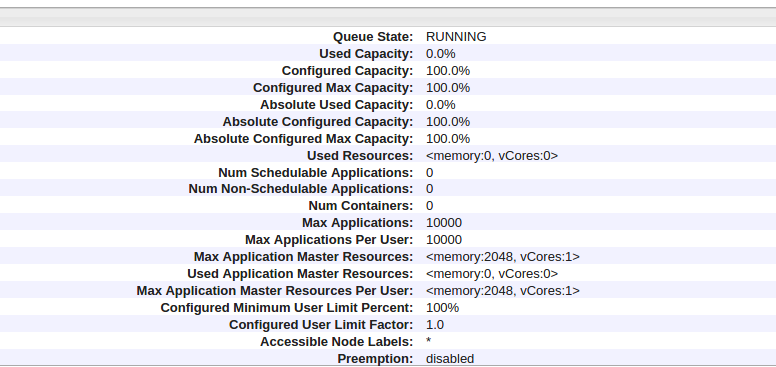The height and width of the screenshot is (367, 776).
Task: Click the 'Used Capacity:' label
Action: pos(366,53)
